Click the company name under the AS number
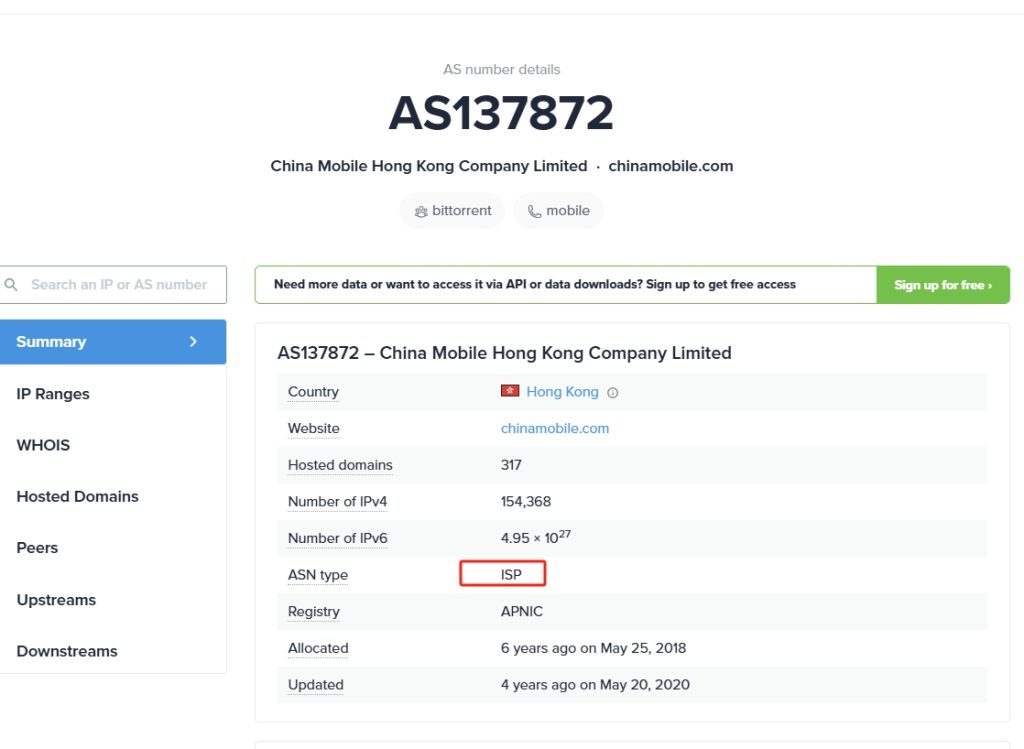Viewport: 1024px width, 749px height. [429, 166]
